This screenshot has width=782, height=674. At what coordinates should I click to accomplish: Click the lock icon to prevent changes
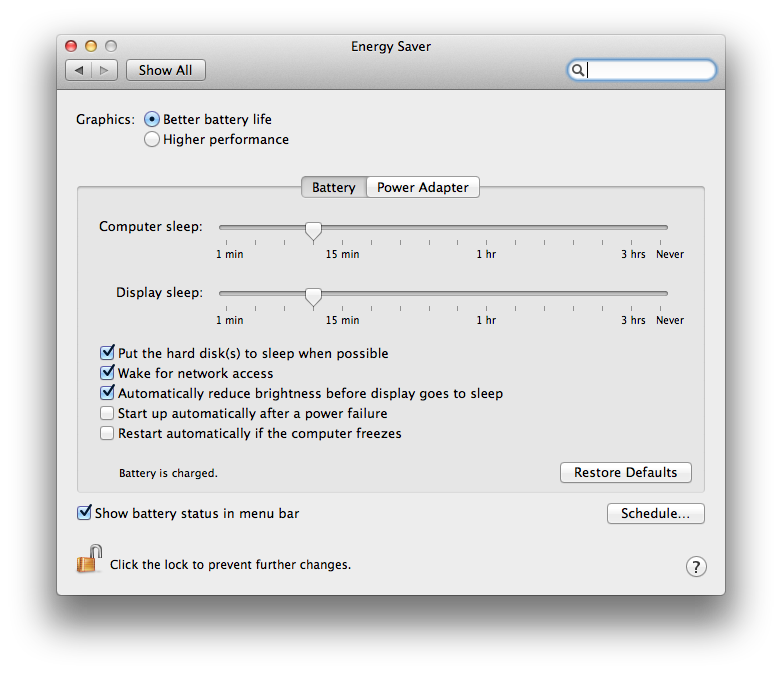coord(89,559)
